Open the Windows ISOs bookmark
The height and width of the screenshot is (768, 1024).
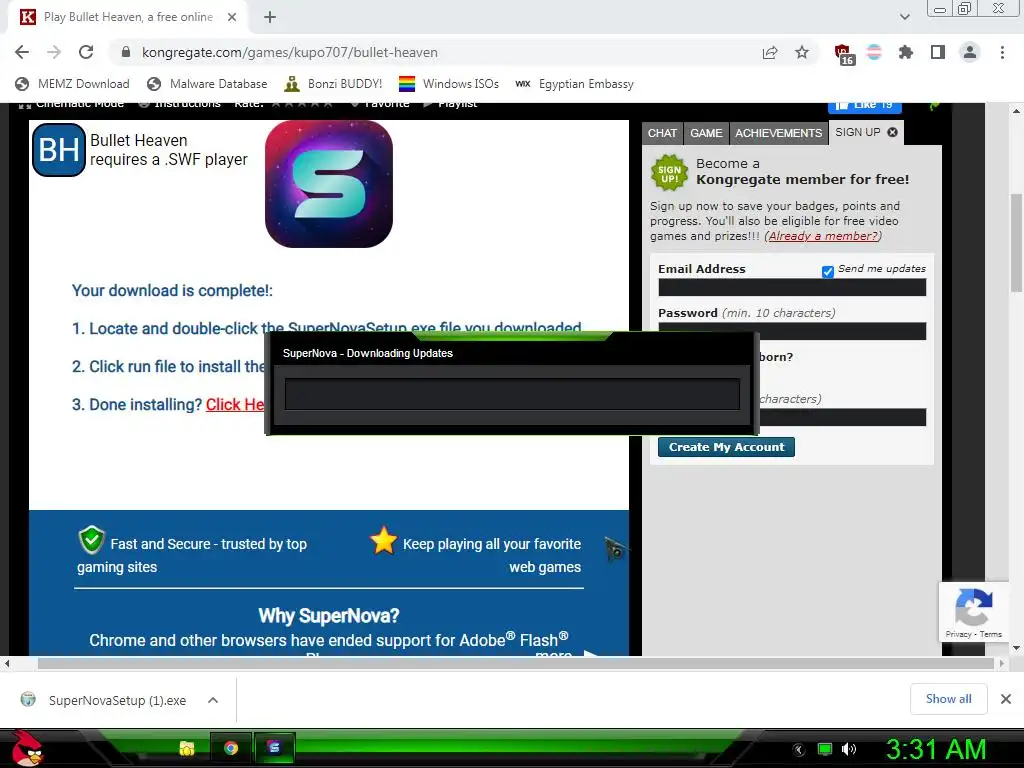coord(449,84)
